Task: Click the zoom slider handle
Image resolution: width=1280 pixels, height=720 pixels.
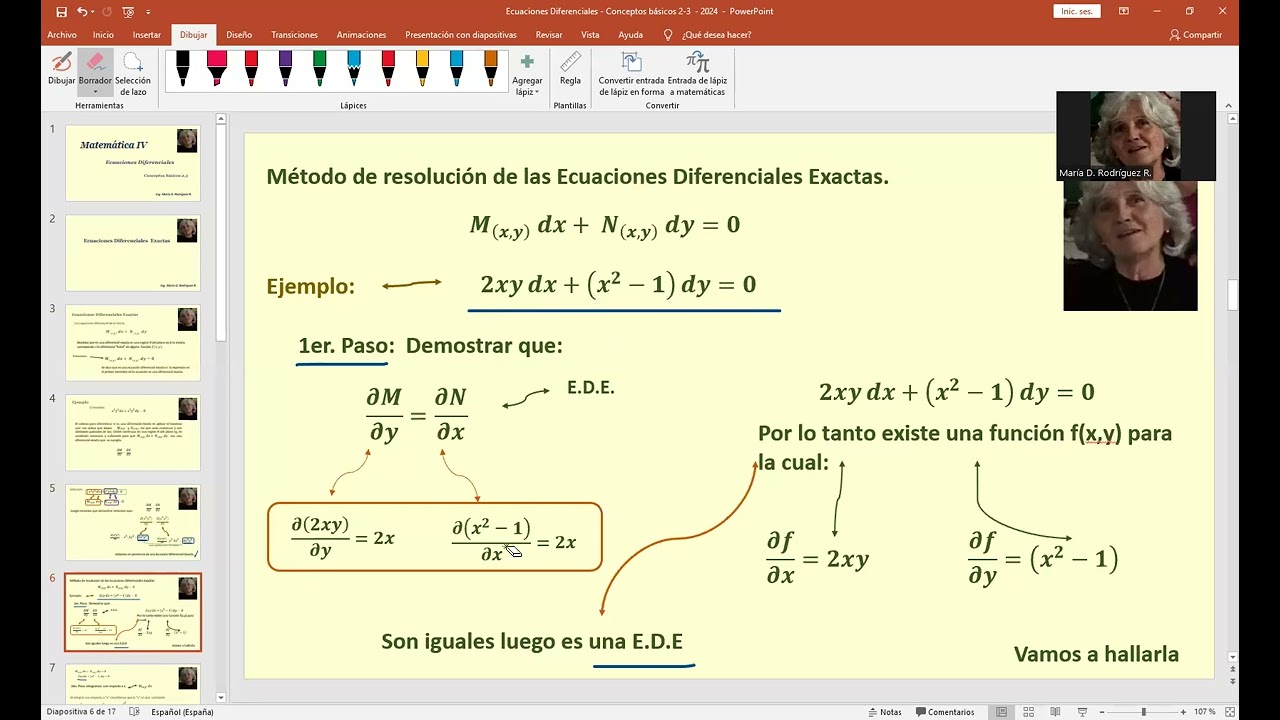Action: (1144, 712)
